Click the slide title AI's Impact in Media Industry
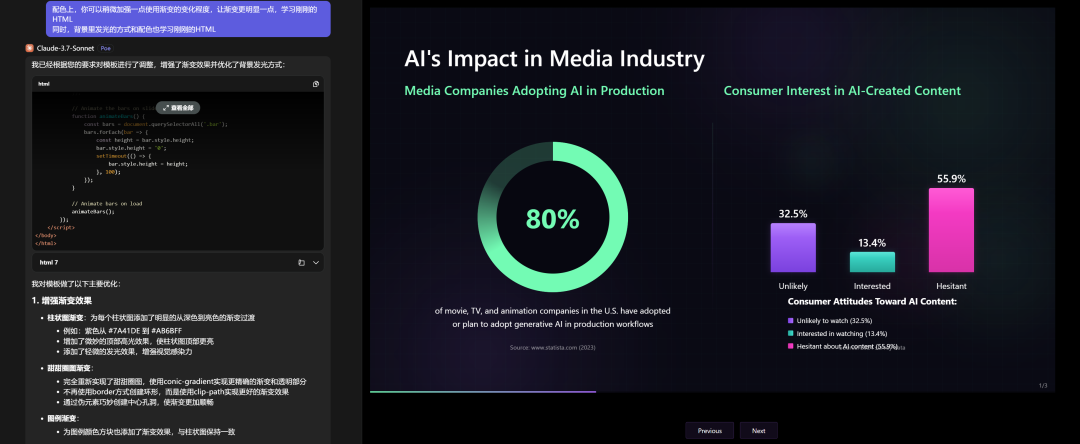Viewport: 1080px width, 444px height. click(554, 59)
